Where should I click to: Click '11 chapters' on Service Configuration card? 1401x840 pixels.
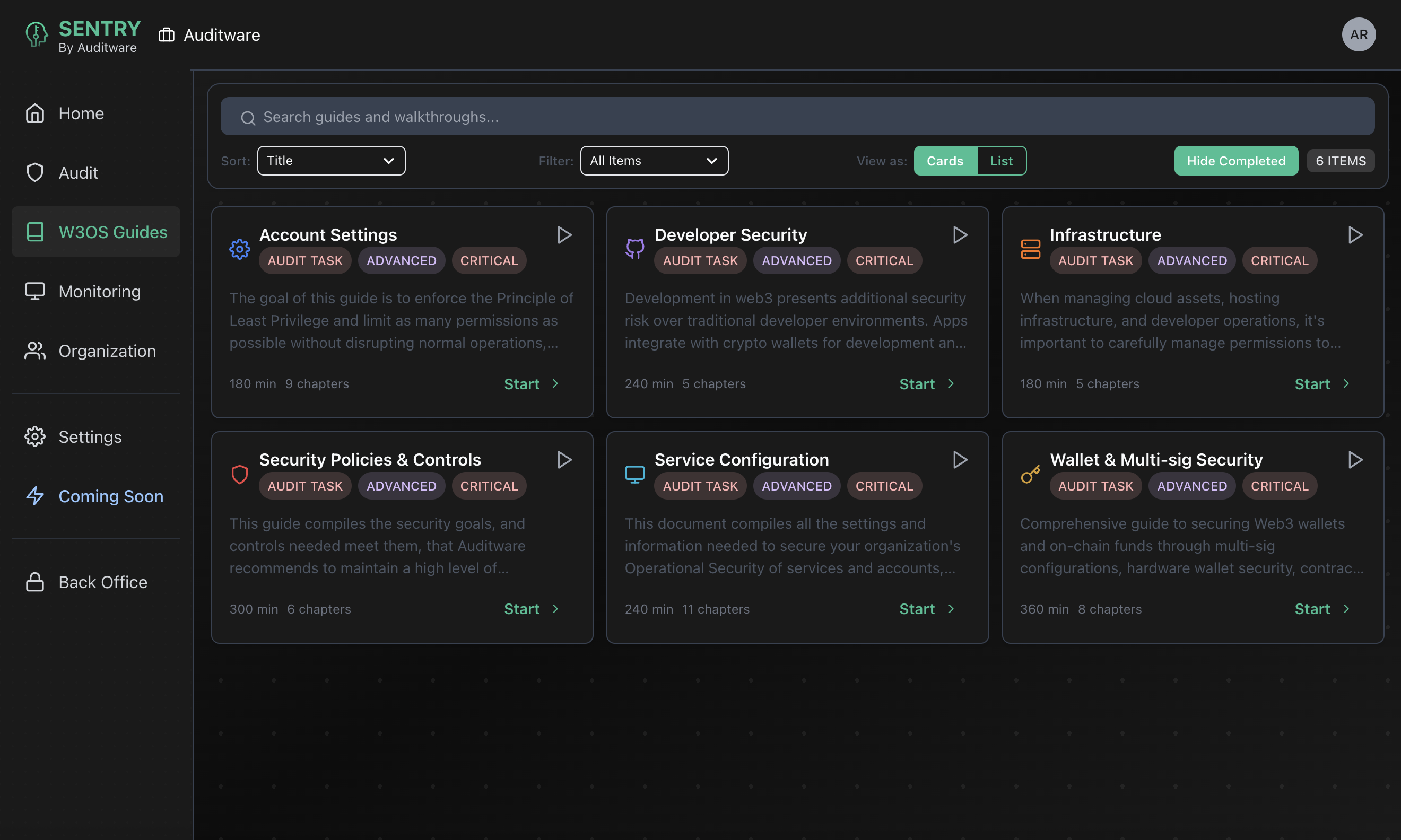pos(716,609)
